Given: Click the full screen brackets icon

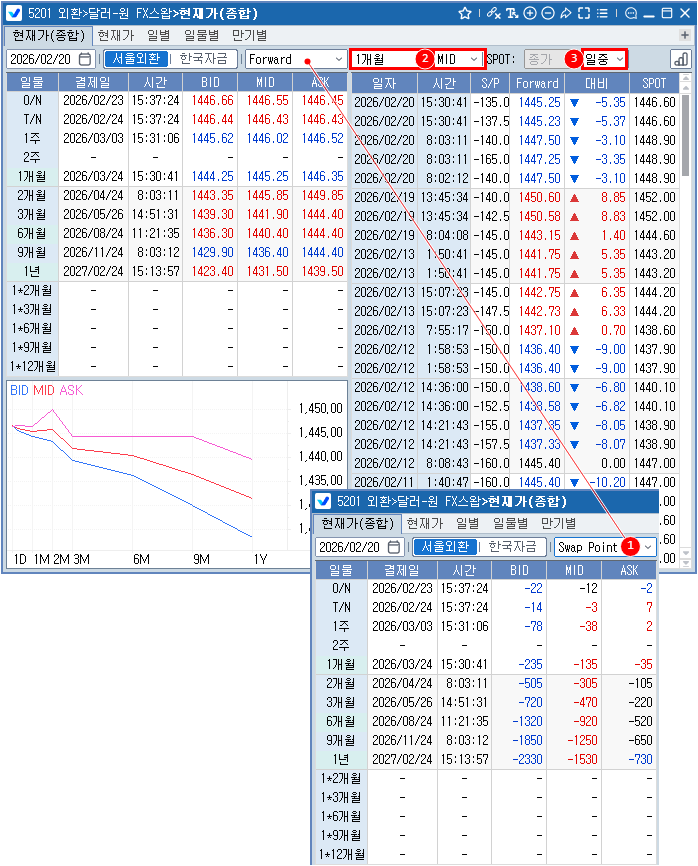Looking at the screenshot, I should pyautogui.click(x=584, y=14).
